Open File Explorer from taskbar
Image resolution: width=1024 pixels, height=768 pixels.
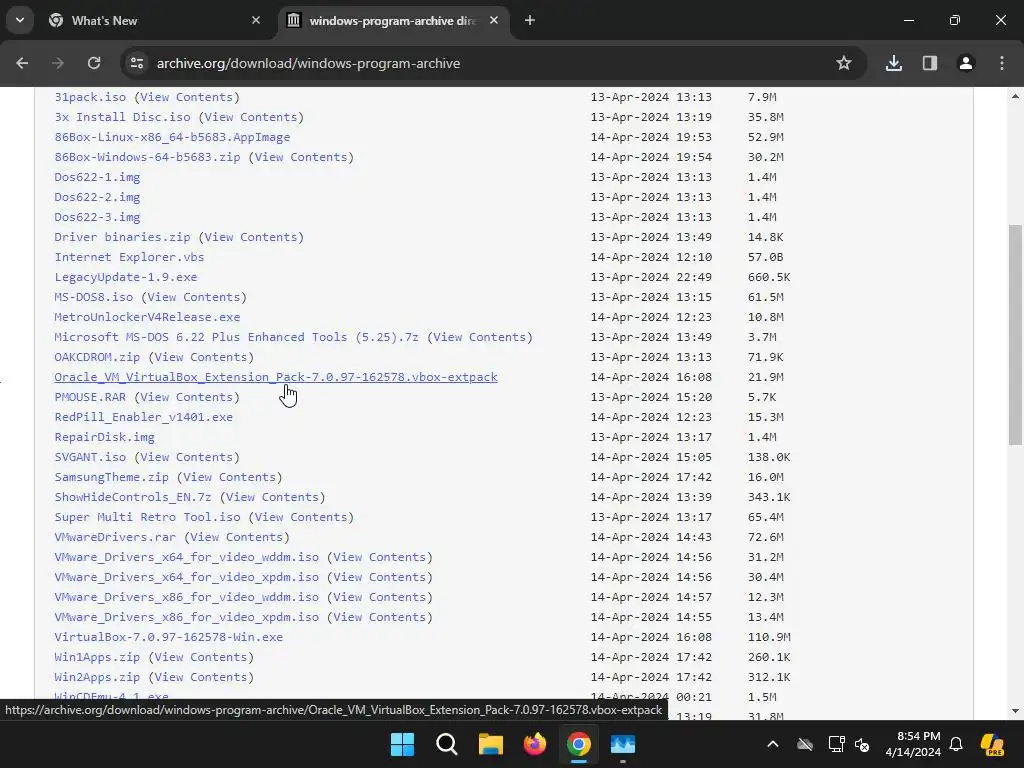tap(490, 744)
